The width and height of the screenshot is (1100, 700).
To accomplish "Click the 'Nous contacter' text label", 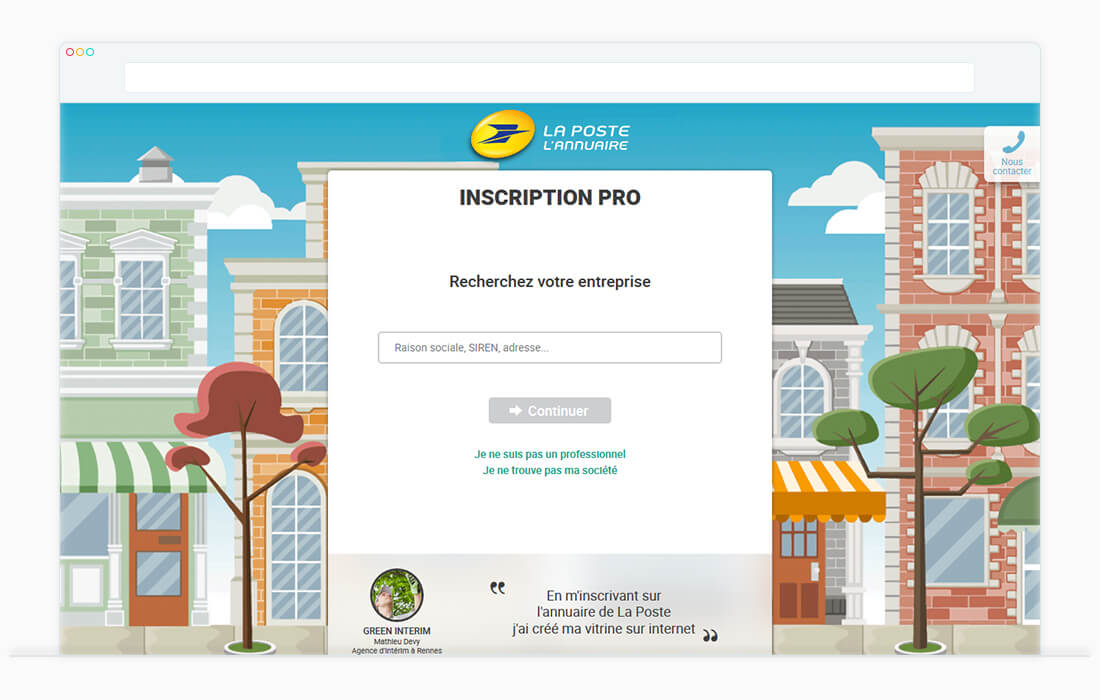I will tap(1012, 166).
